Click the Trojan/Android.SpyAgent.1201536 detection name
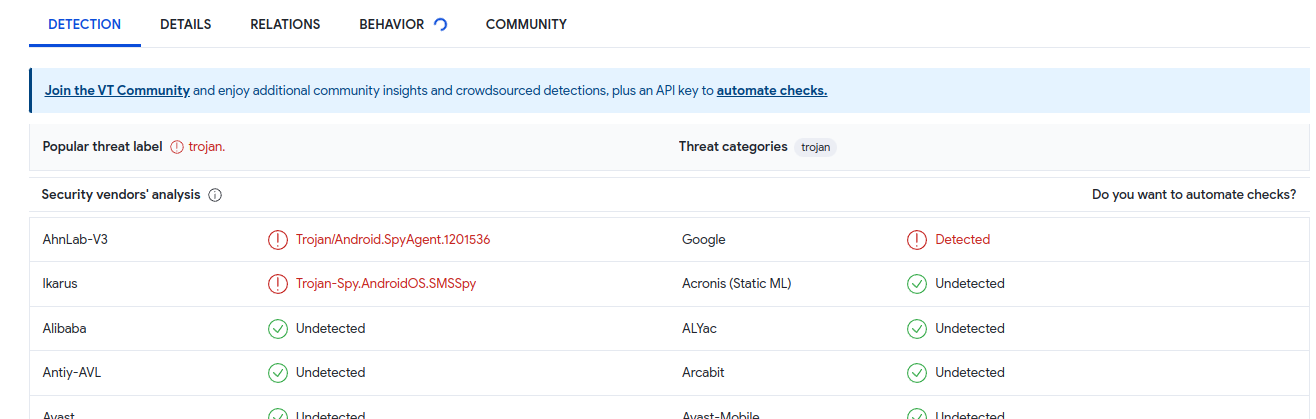This screenshot has width=1316, height=419. click(393, 240)
